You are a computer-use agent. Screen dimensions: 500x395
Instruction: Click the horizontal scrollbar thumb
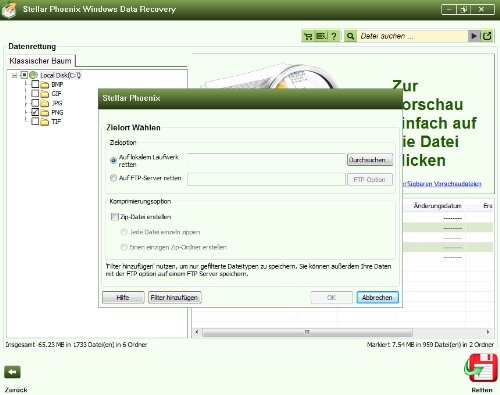pyautogui.click(x=307, y=332)
